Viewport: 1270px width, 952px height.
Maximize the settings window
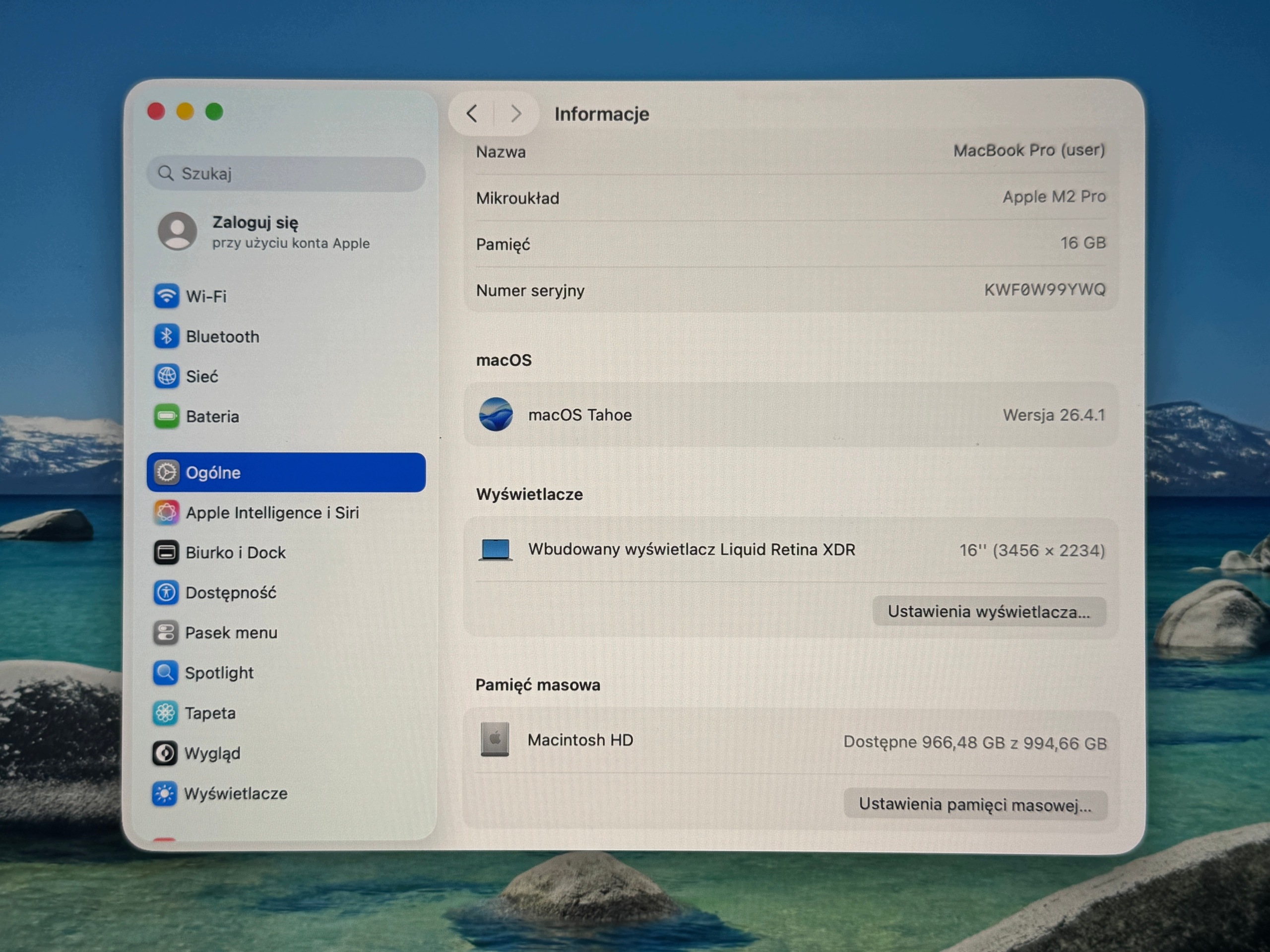pos(214,112)
